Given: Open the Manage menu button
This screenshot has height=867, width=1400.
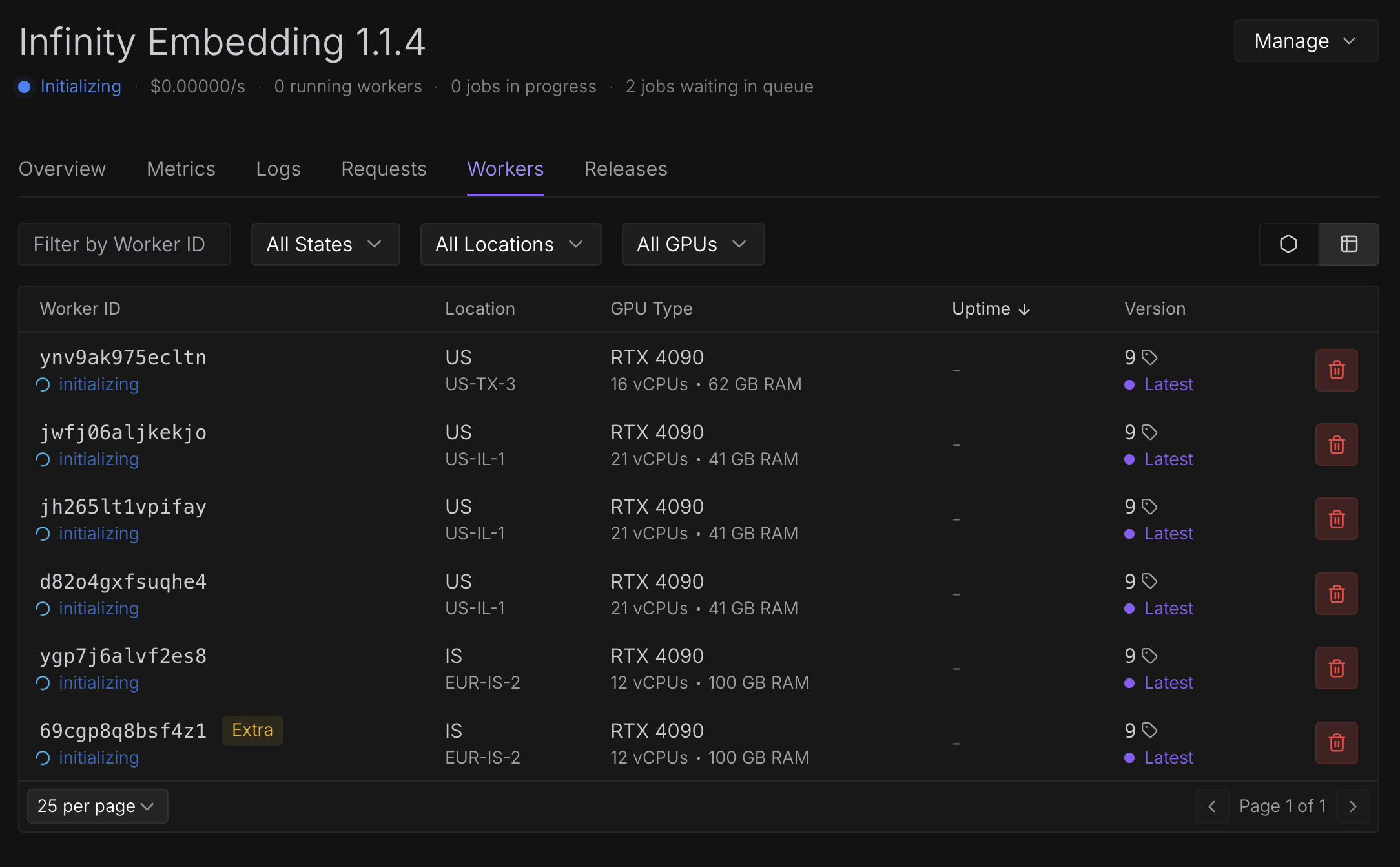Looking at the screenshot, I should coord(1306,41).
